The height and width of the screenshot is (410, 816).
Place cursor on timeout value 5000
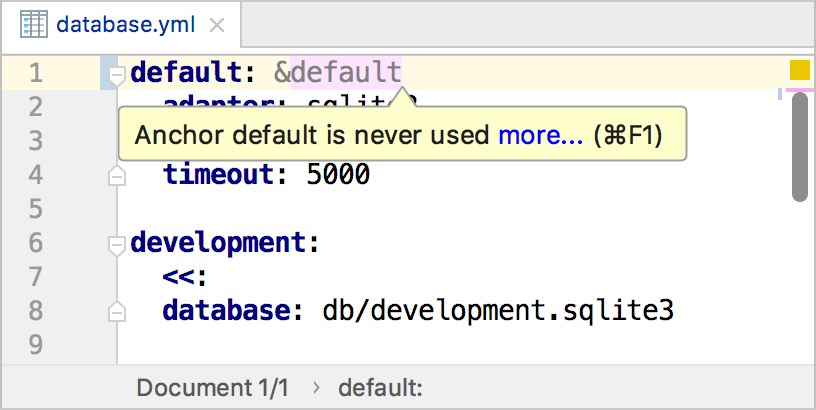pos(337,175)
